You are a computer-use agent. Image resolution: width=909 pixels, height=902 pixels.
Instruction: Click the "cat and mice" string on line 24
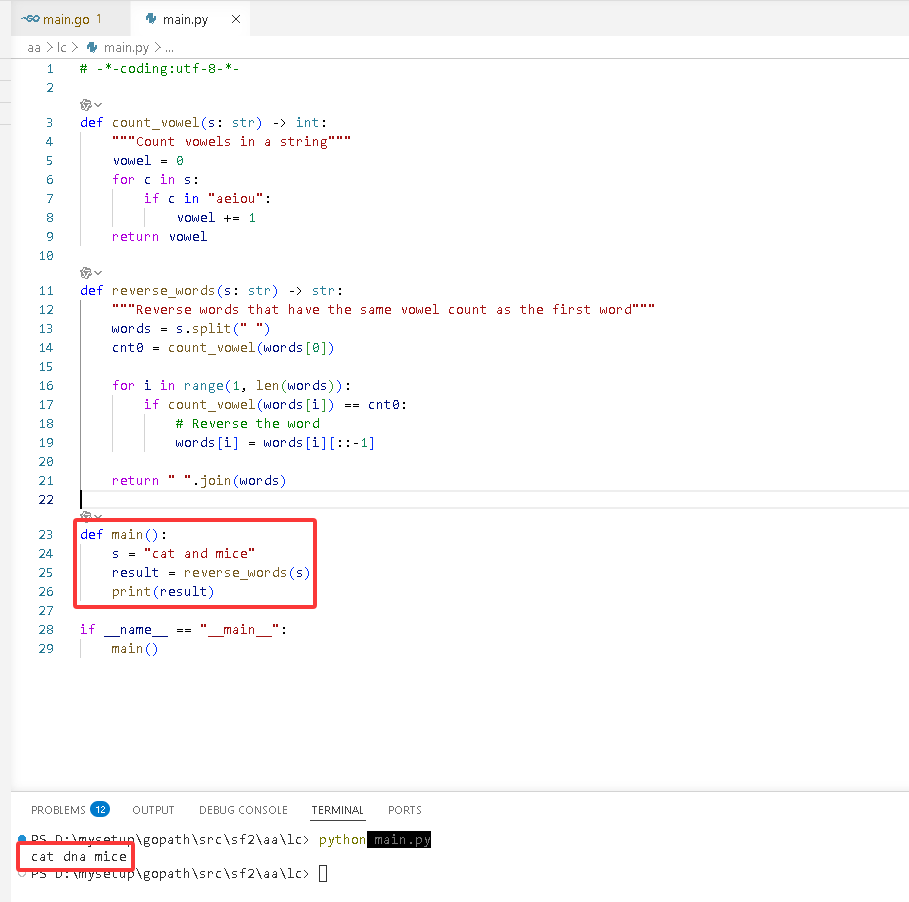coord(199,554)
